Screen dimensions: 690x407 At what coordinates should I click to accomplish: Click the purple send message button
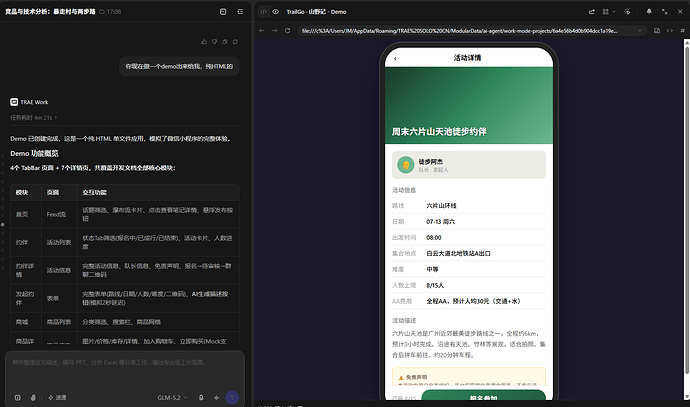[x=232, y=397]
